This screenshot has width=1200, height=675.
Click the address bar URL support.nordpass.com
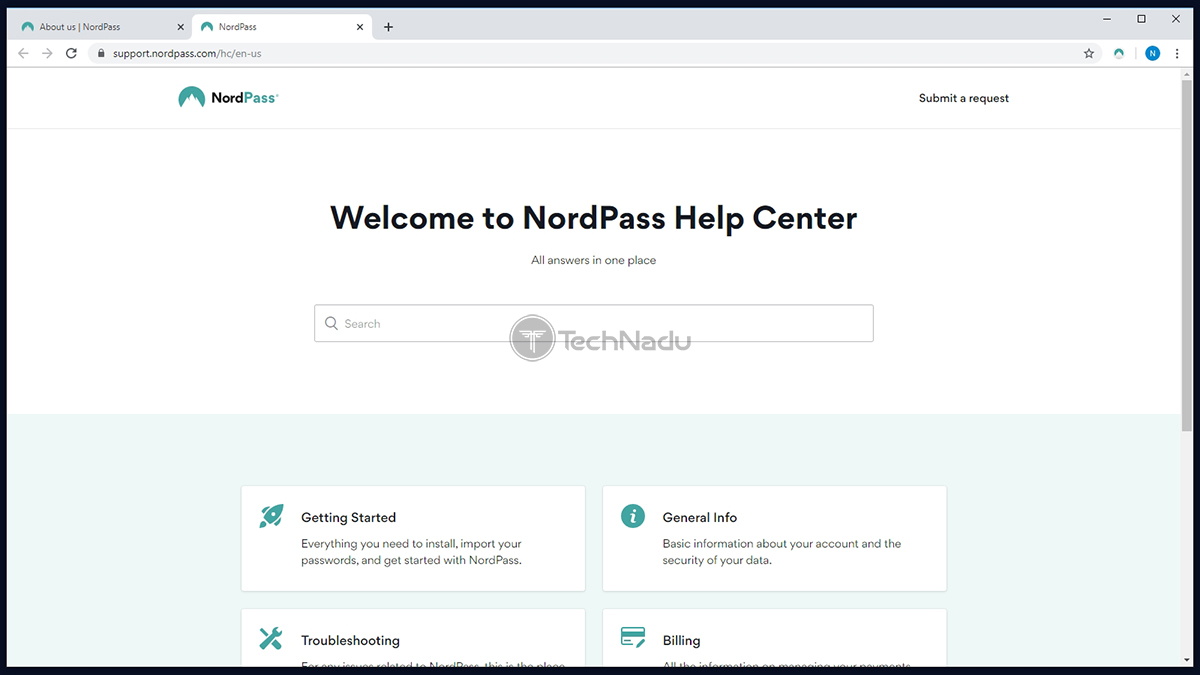tap(187, 53)
